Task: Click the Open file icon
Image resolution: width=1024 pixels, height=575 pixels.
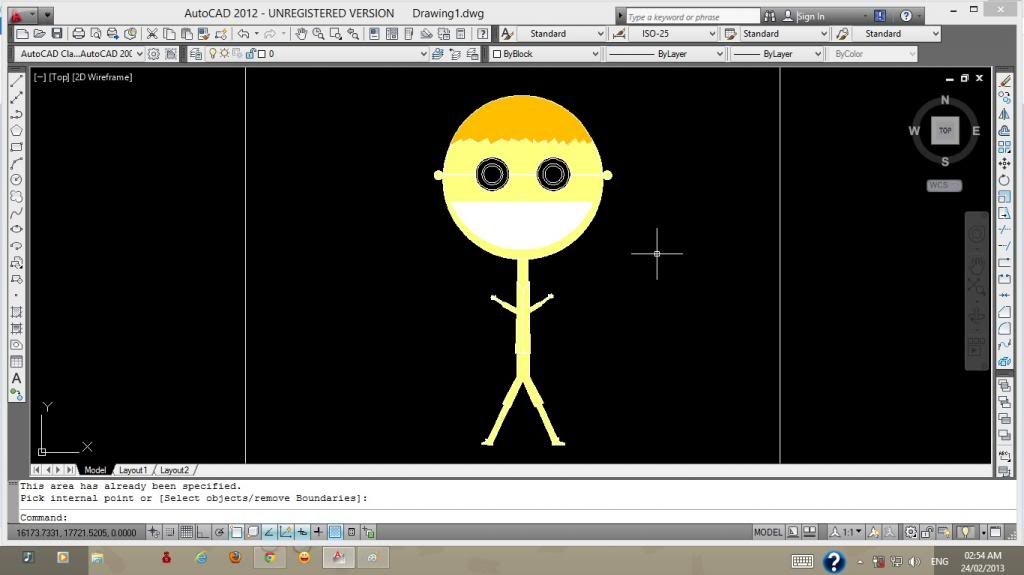Action: (39, 33)
